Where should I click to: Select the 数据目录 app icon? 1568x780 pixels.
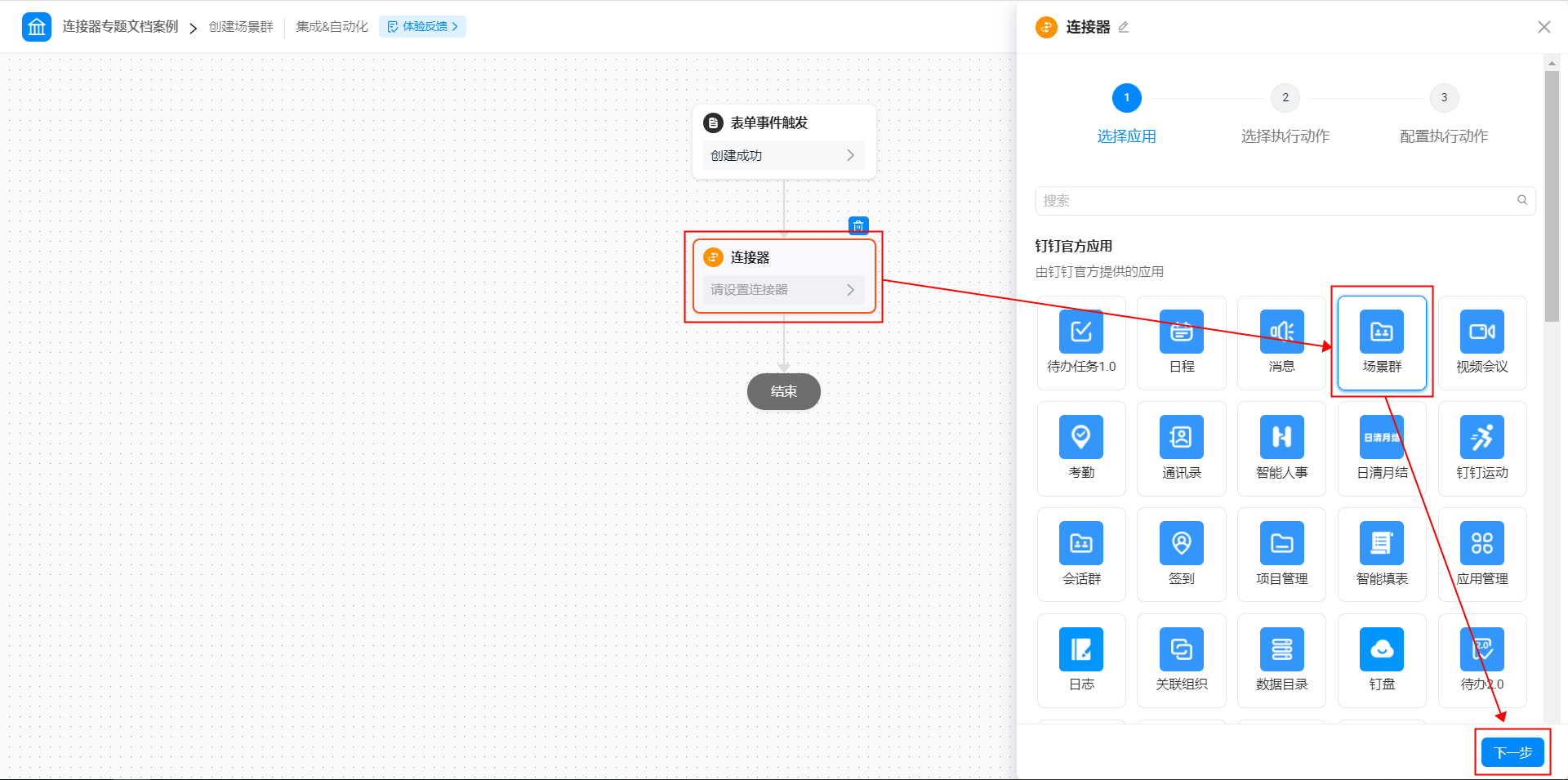[x=1282, y=649]
